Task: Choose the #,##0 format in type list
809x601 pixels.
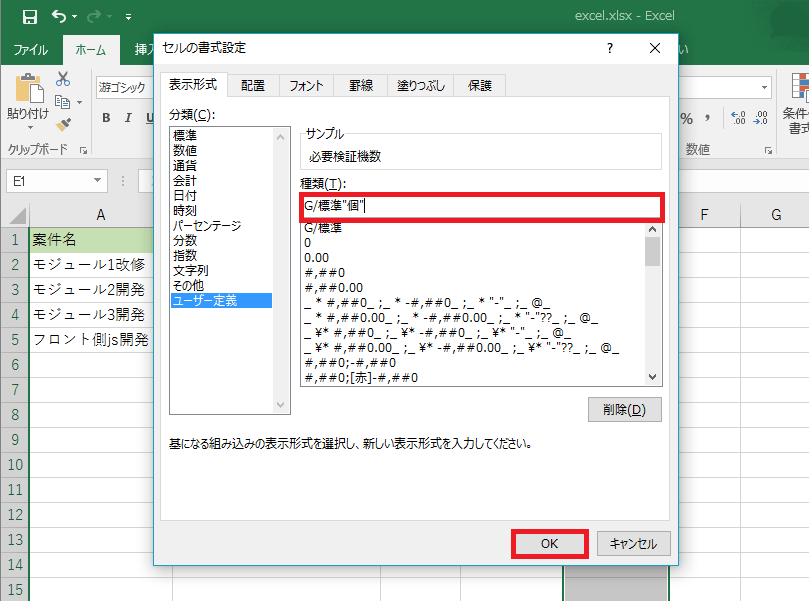Action: click(474, 272)
